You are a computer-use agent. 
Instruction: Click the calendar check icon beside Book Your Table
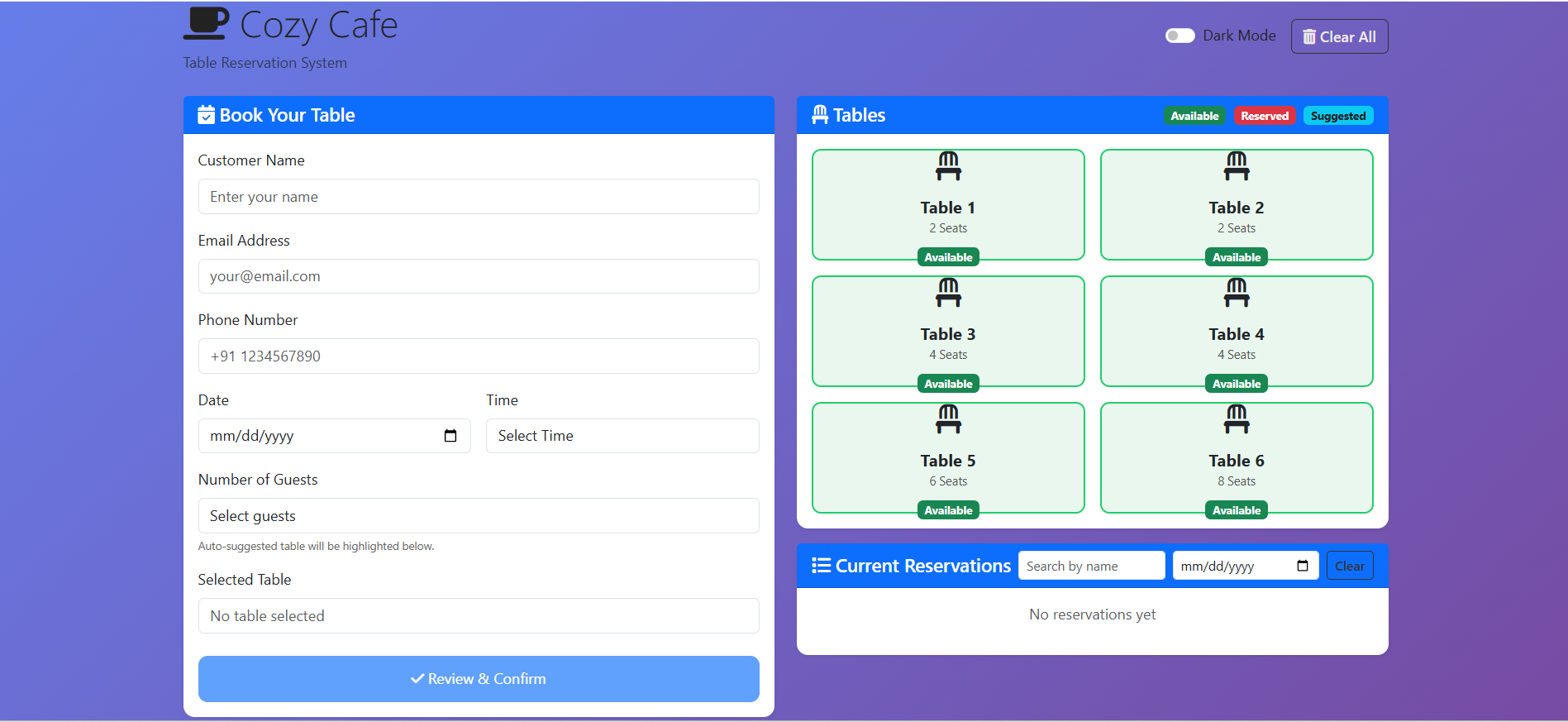point(206,115)
